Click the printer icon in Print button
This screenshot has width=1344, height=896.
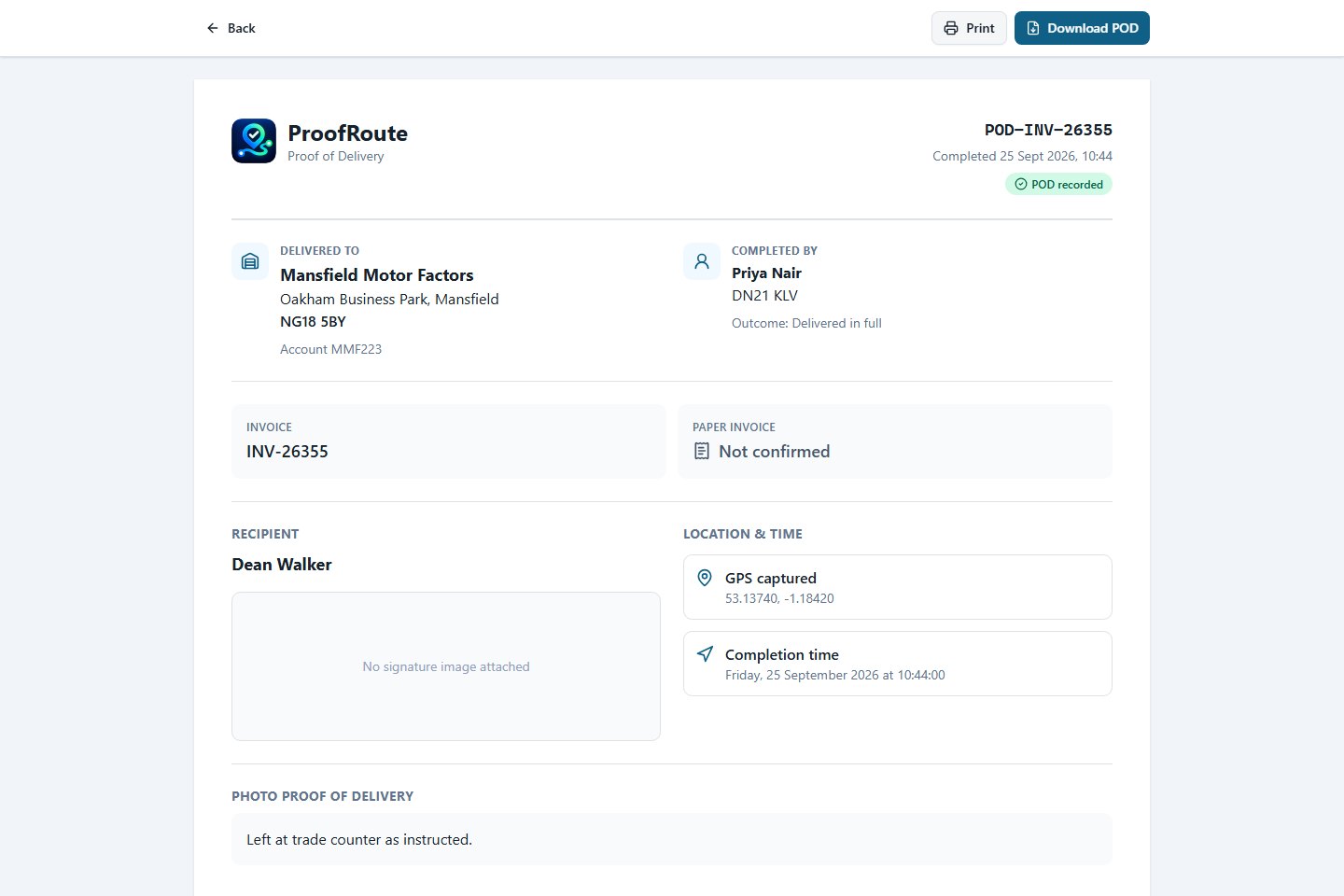click(951, 28)
